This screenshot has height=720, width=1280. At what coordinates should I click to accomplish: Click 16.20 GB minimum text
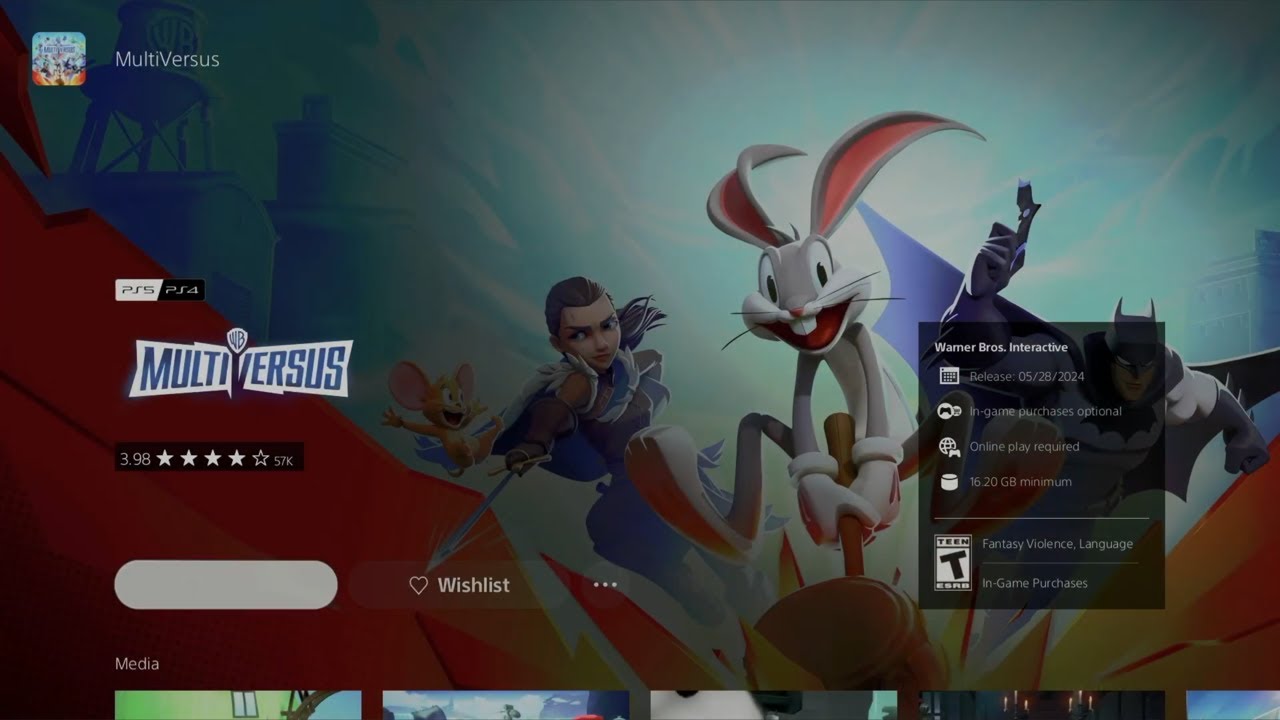pyautogui.click(x=1020, y=482)
